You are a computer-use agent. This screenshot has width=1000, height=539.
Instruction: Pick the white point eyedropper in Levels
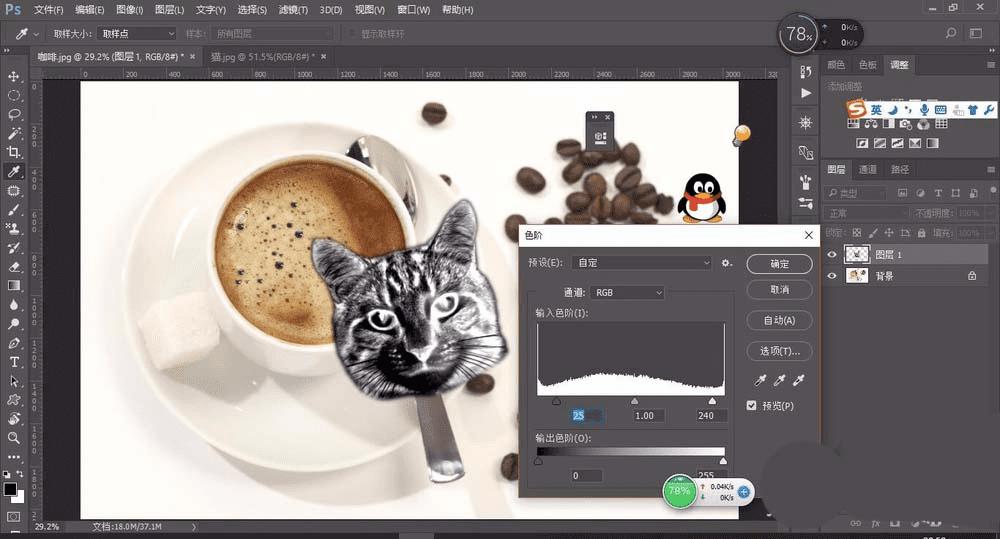pos(798,381)
